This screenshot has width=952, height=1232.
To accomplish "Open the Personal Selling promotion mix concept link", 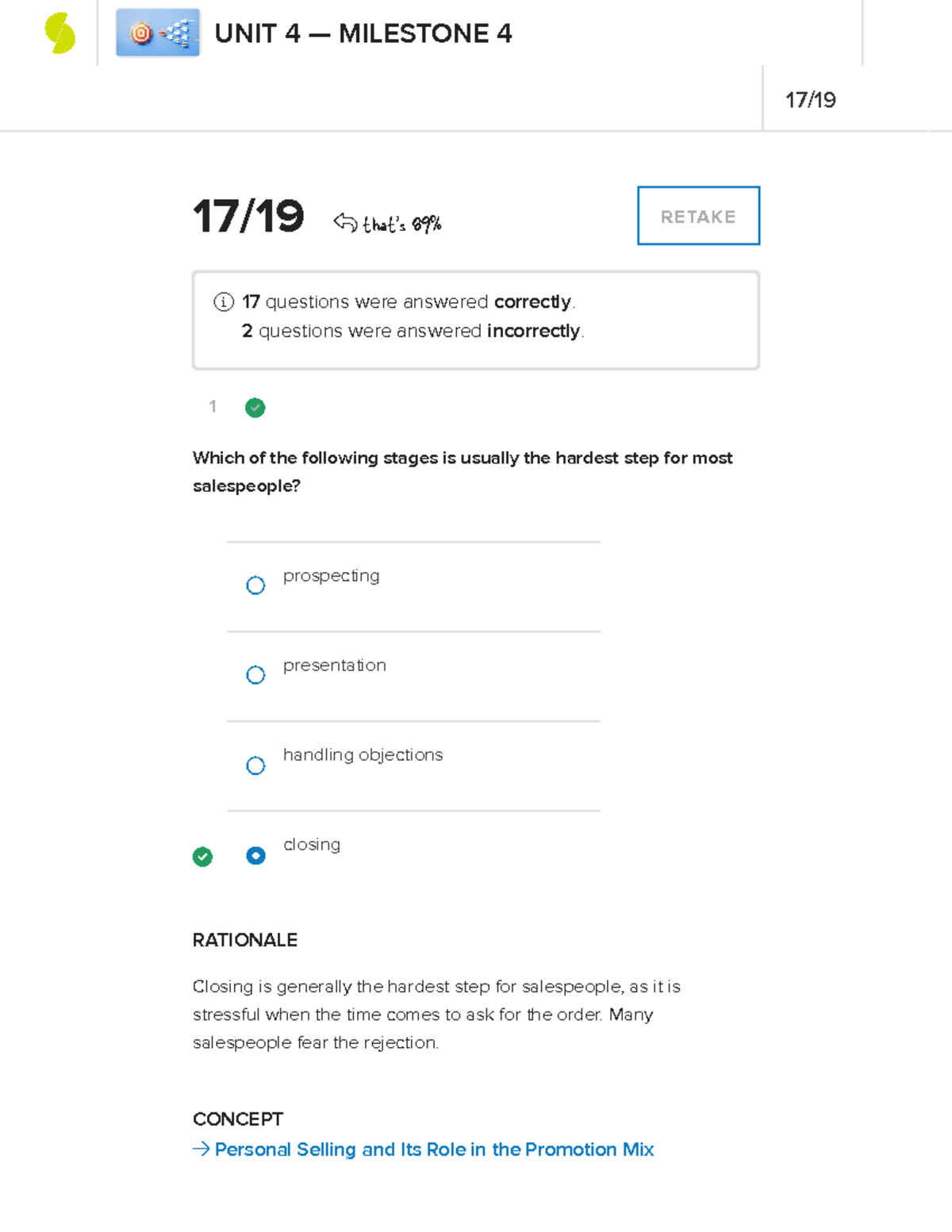I will (433, 1149).
